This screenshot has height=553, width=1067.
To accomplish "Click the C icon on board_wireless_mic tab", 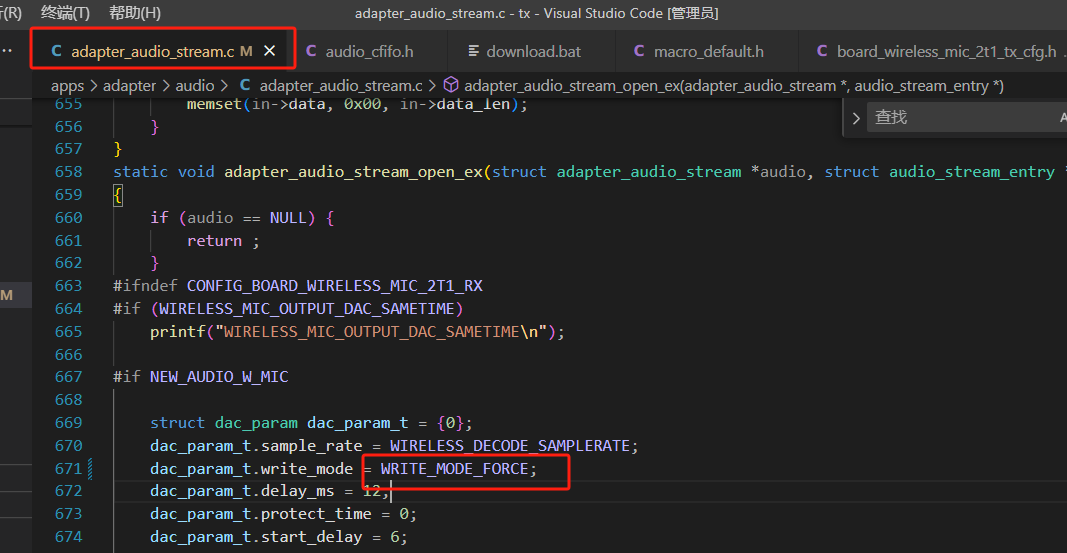I will 822,51.
